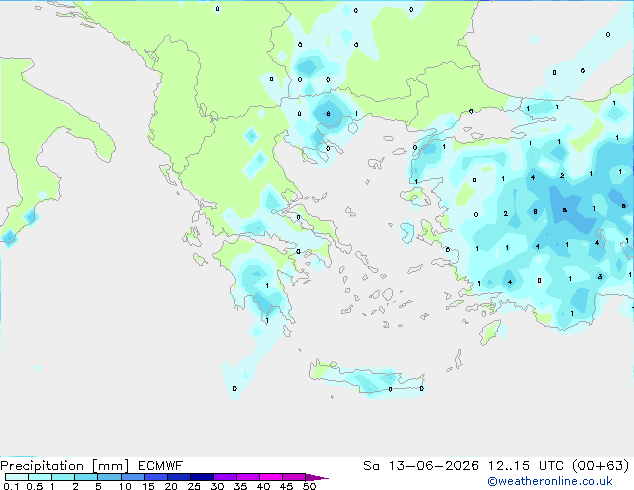The width and height of the screenshot is (634, 490).
Task: Click the 'Sa' weekday abbreviation
Action: tap(371, 466)
